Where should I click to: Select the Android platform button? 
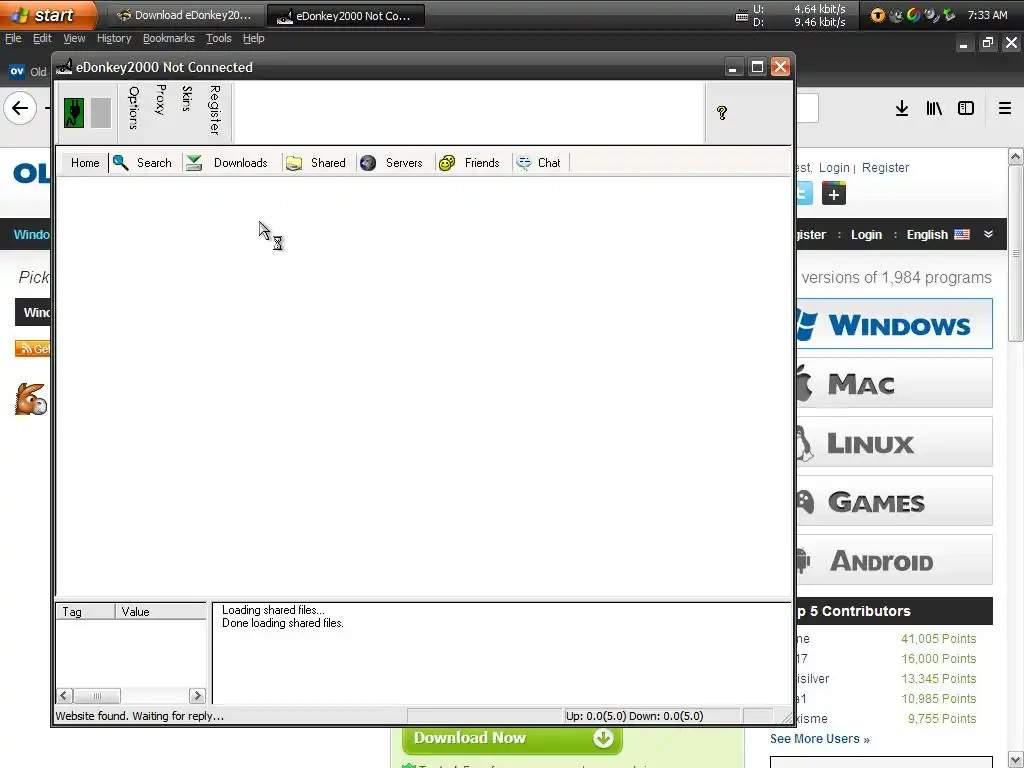click(895, 560)
